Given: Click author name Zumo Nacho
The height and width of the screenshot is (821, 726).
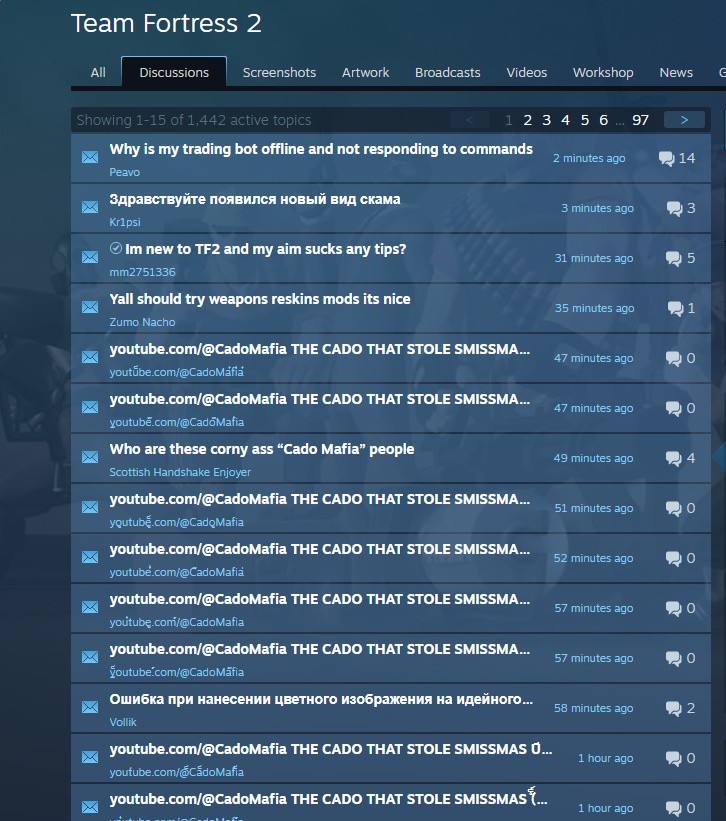Looking at the screenshot, I should click(x=142, y=322).
